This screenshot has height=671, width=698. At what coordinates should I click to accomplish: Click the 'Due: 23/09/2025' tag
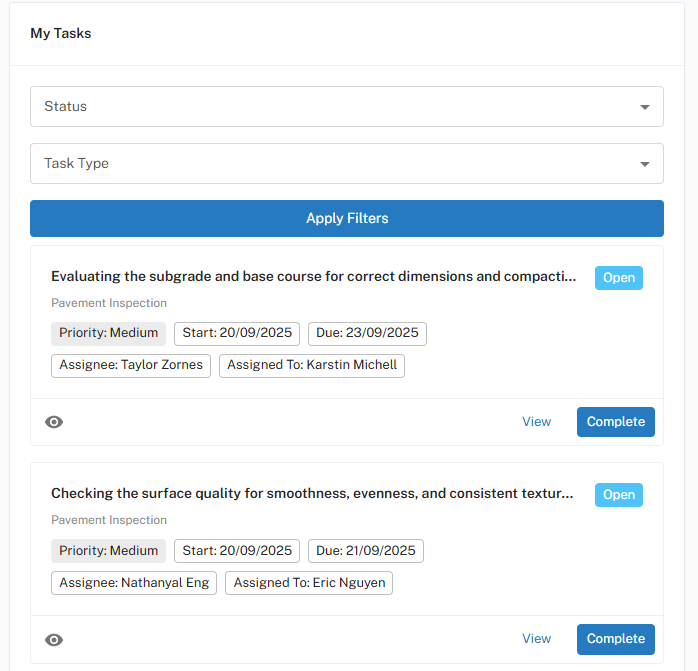[367, 334]
